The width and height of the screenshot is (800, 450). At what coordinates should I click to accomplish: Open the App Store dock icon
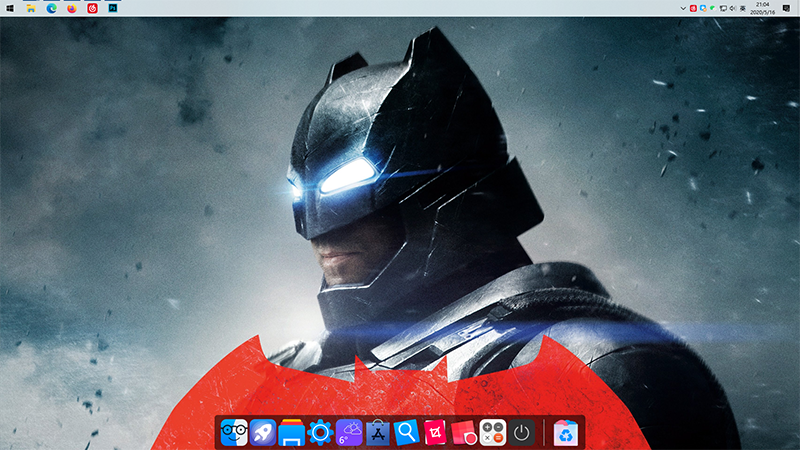point(378,432)
